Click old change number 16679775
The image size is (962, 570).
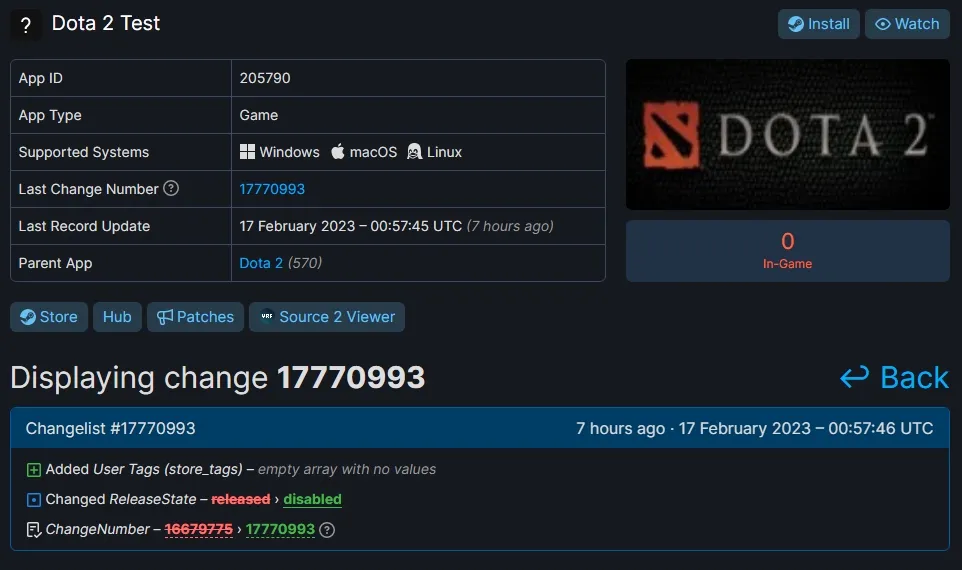click(199, 529)
